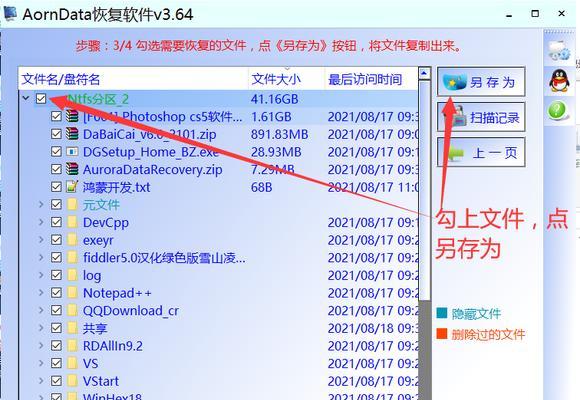Viewport: 580px width, 400px height.
Task: Toggle checkbox for QQDownload_cr folder
Action: (x=56, y=310)
